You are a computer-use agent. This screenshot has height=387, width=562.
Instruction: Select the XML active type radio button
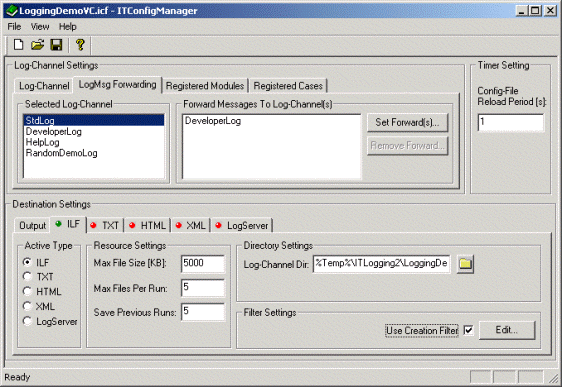27,306
